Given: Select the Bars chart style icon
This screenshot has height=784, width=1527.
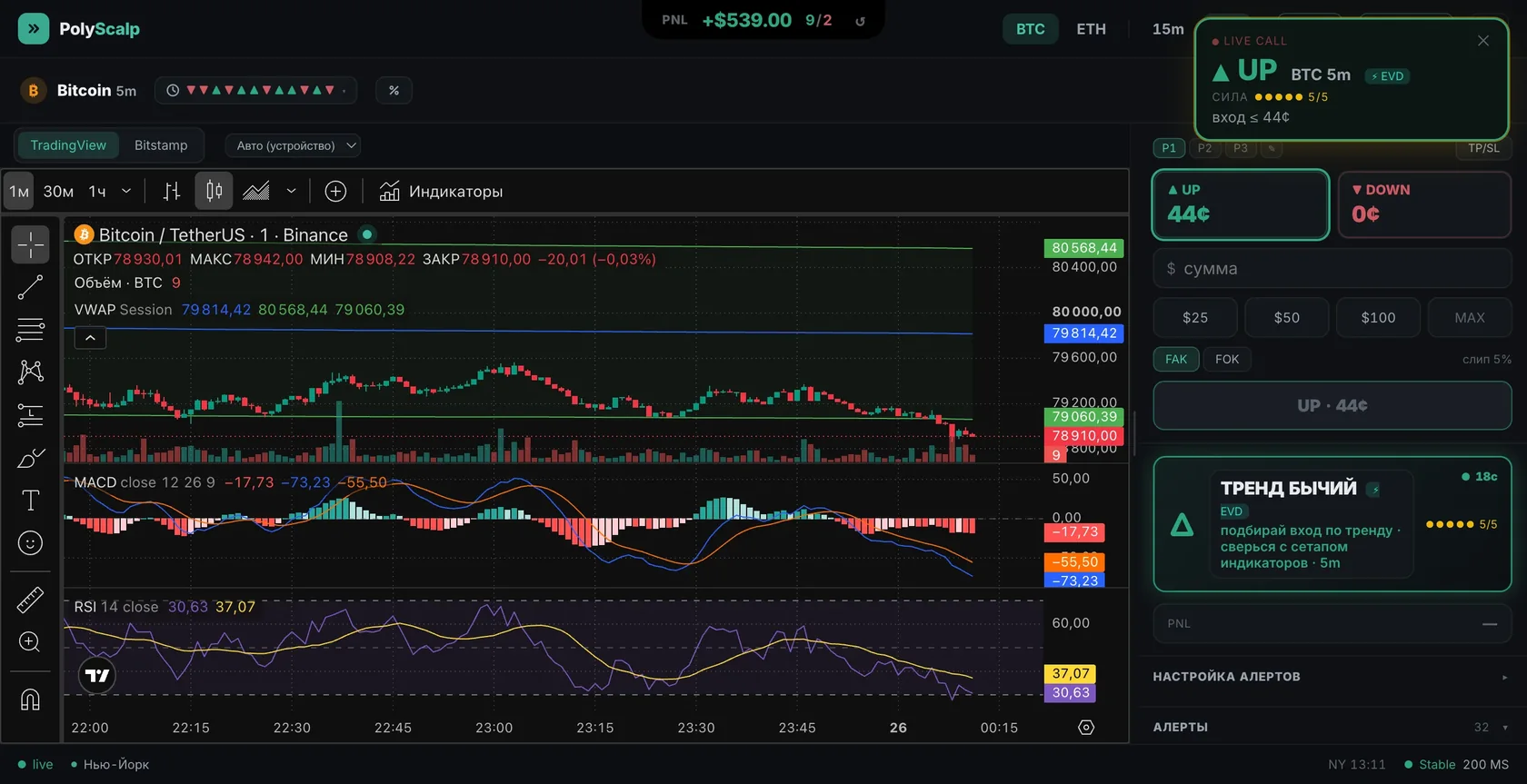Looking at the screenshot, I should pyautogui.click(x=172, y=192).
